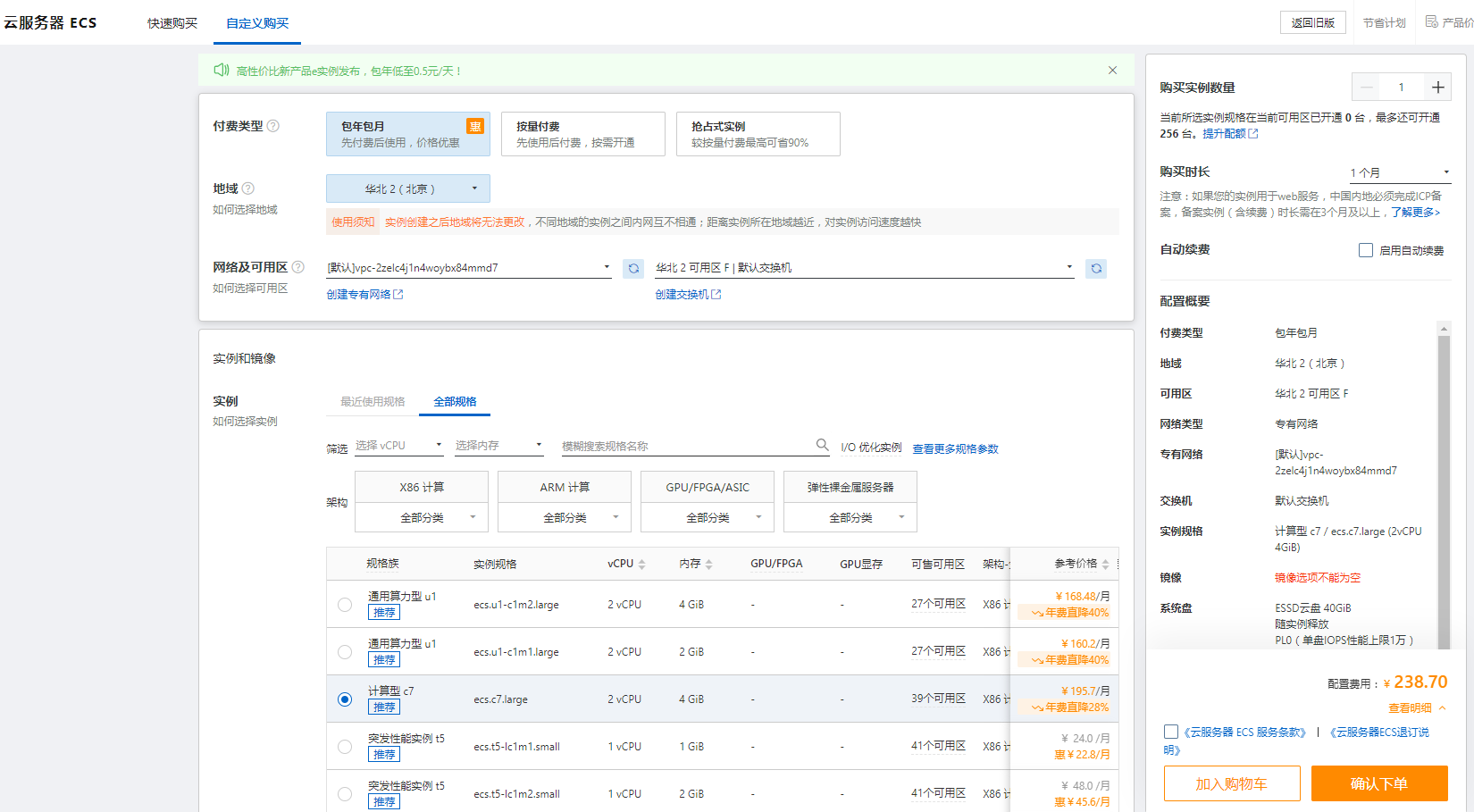Image resolution: width=1474 pixels, height=812 pixels.
Task: Select GPU/FPGA/ASIC architecture
Action: coord(708,488)
